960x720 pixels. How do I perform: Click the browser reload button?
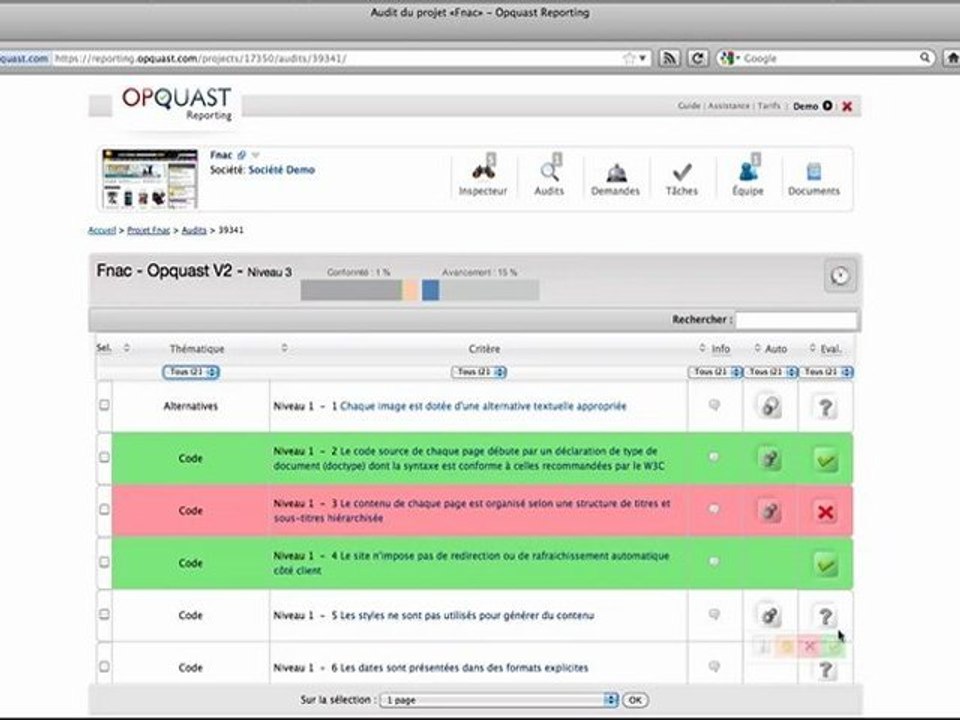pos(697,58)
